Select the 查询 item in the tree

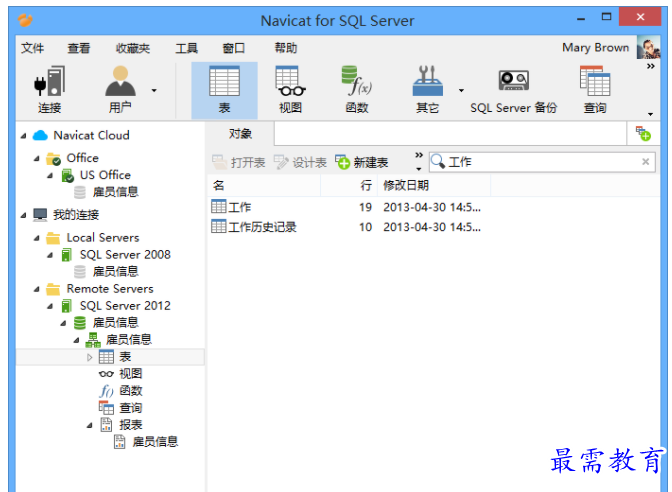coord(131,408)
